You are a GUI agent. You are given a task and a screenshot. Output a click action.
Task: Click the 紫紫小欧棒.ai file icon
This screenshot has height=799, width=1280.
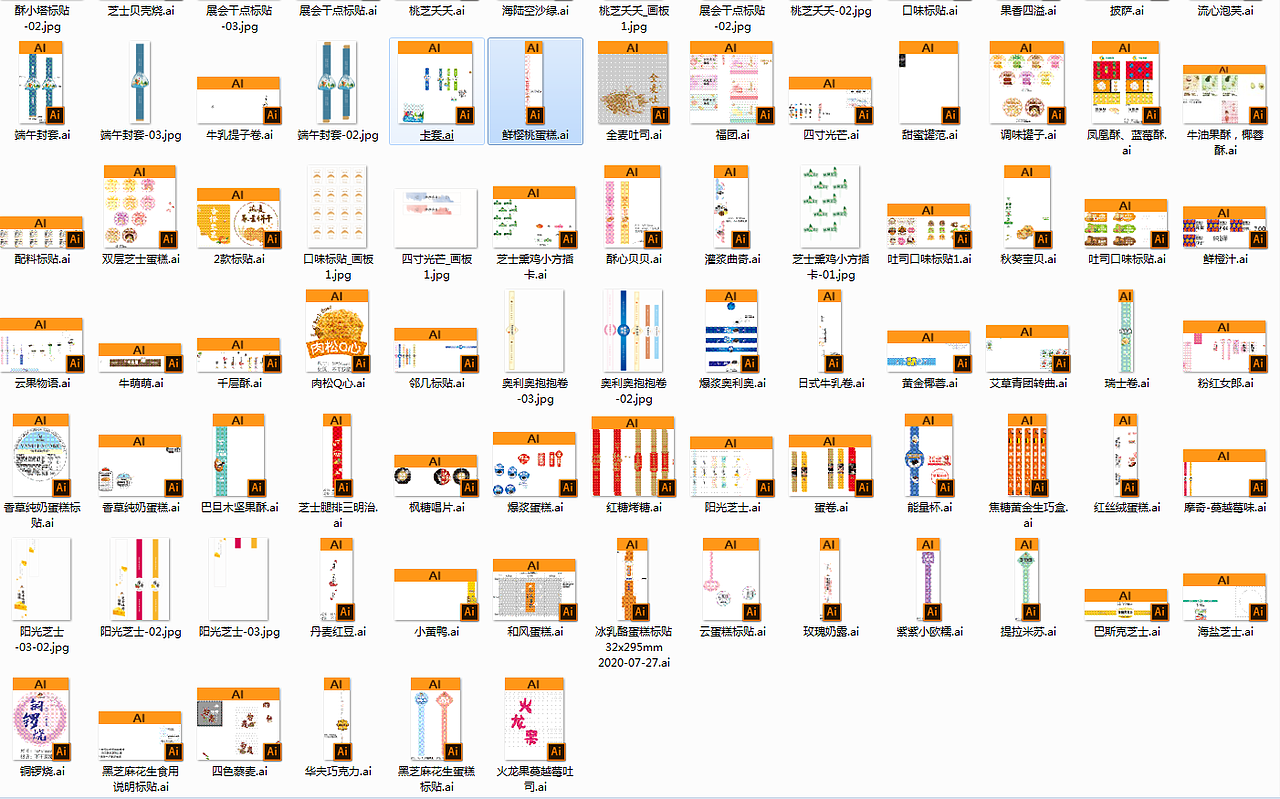pos(928,580)
